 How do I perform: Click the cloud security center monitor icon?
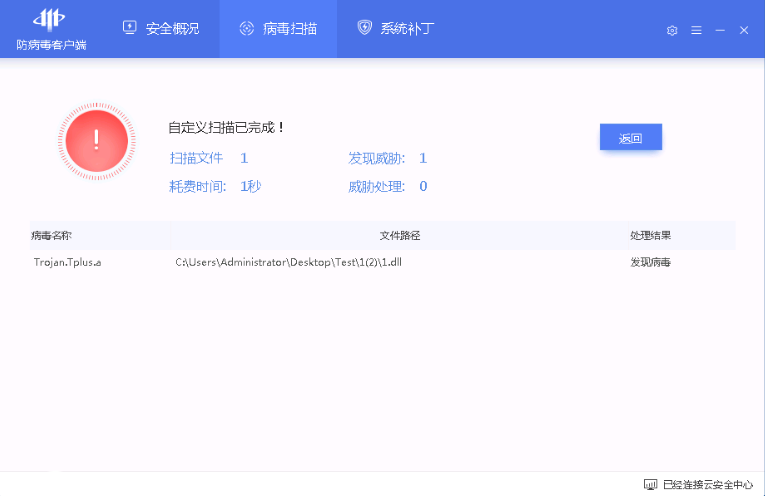(x=650, y=484)
